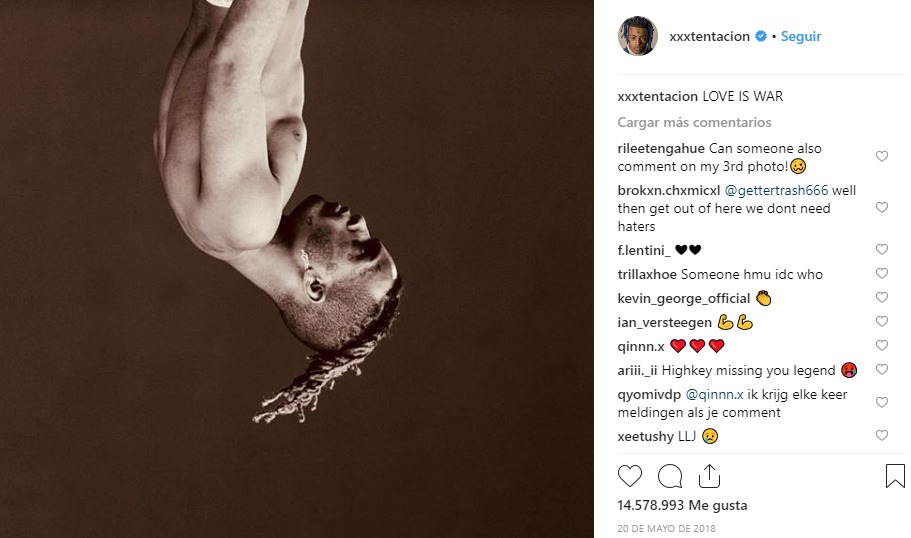Like the post with the heart icon
The image size is (911, 538).
pyautogui.click(x=630, y=475)
